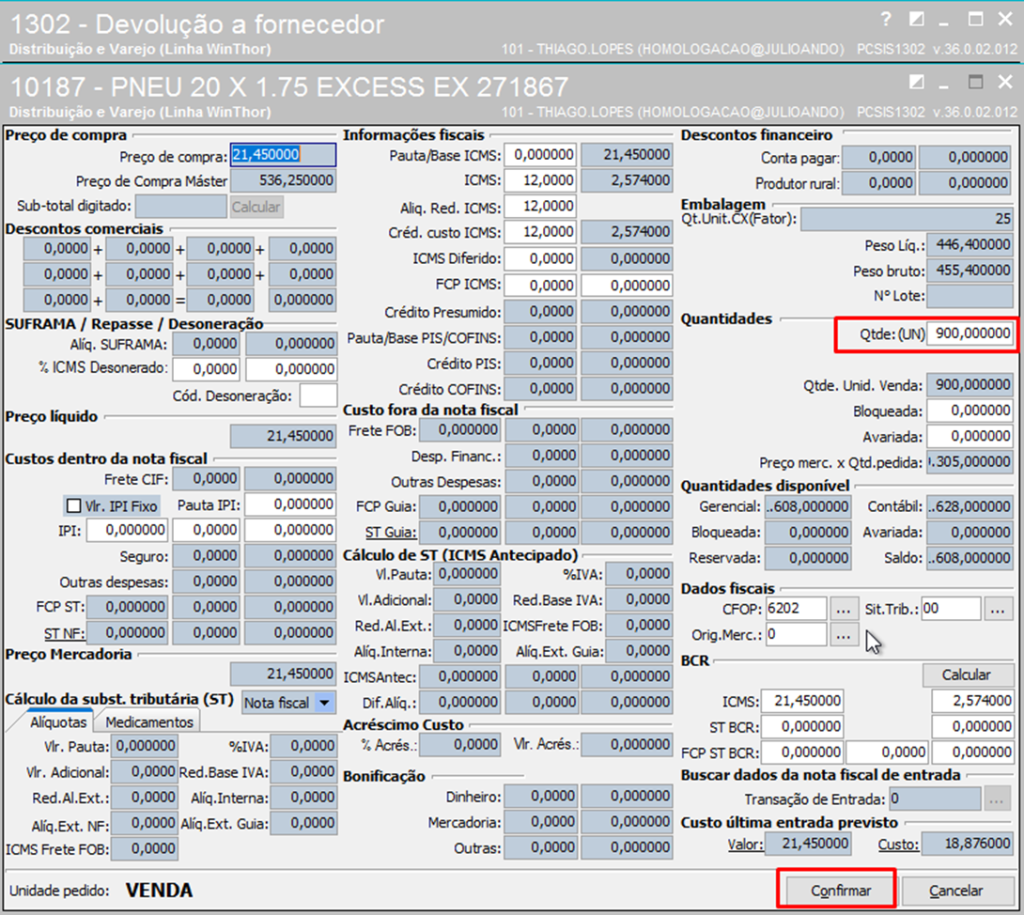
Task: Maximize the 10187 product window
Action: click(x=975, y=82)
